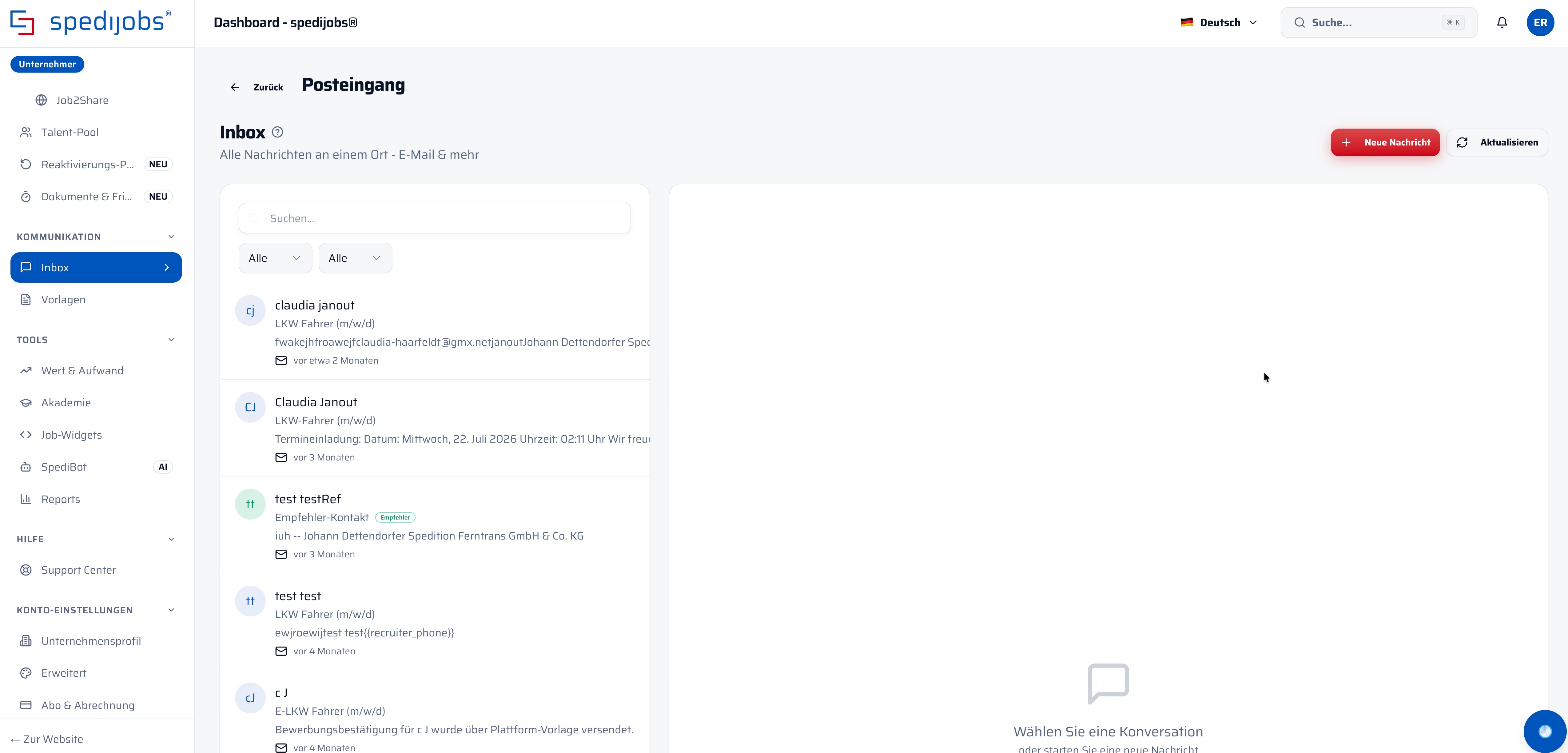Open the test testRef conversation
The image size is (1568, 753).
435,525
